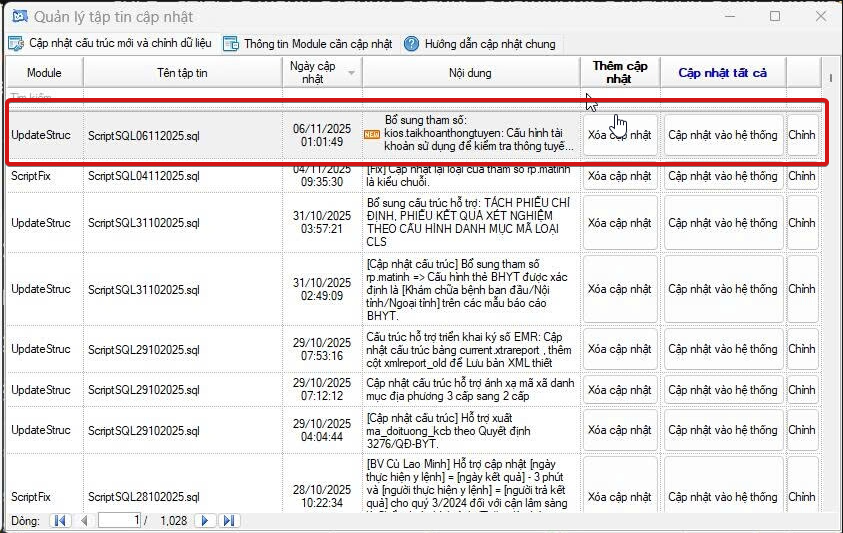Click the update structure toolbar icon
843x533 pixels.
tap(16, 44)
